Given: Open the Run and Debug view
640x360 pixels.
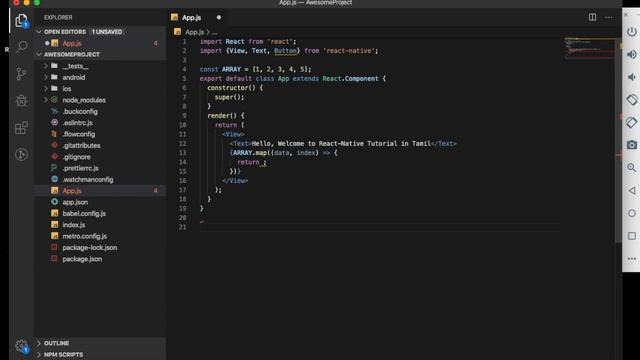Looking at the screenshot, I should pos(21,101).
